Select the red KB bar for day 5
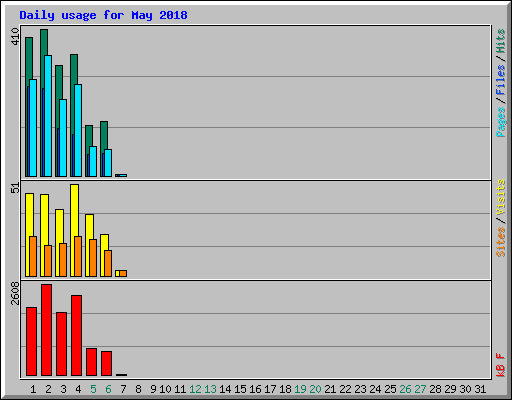 click(91, 362)
